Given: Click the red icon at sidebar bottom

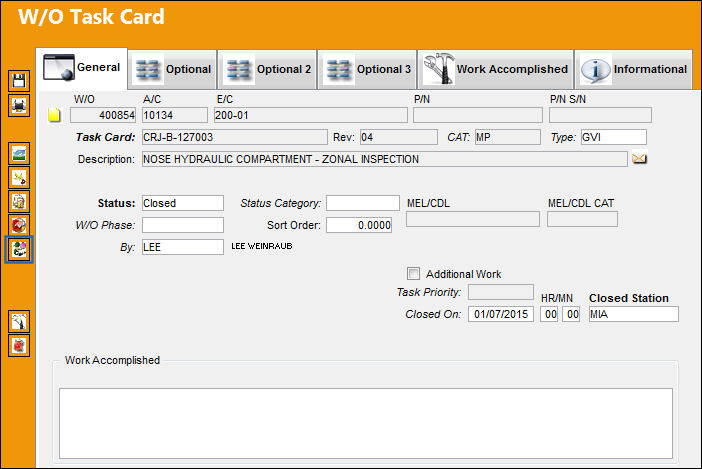Looking at the screenshot, I should [19, 345].
